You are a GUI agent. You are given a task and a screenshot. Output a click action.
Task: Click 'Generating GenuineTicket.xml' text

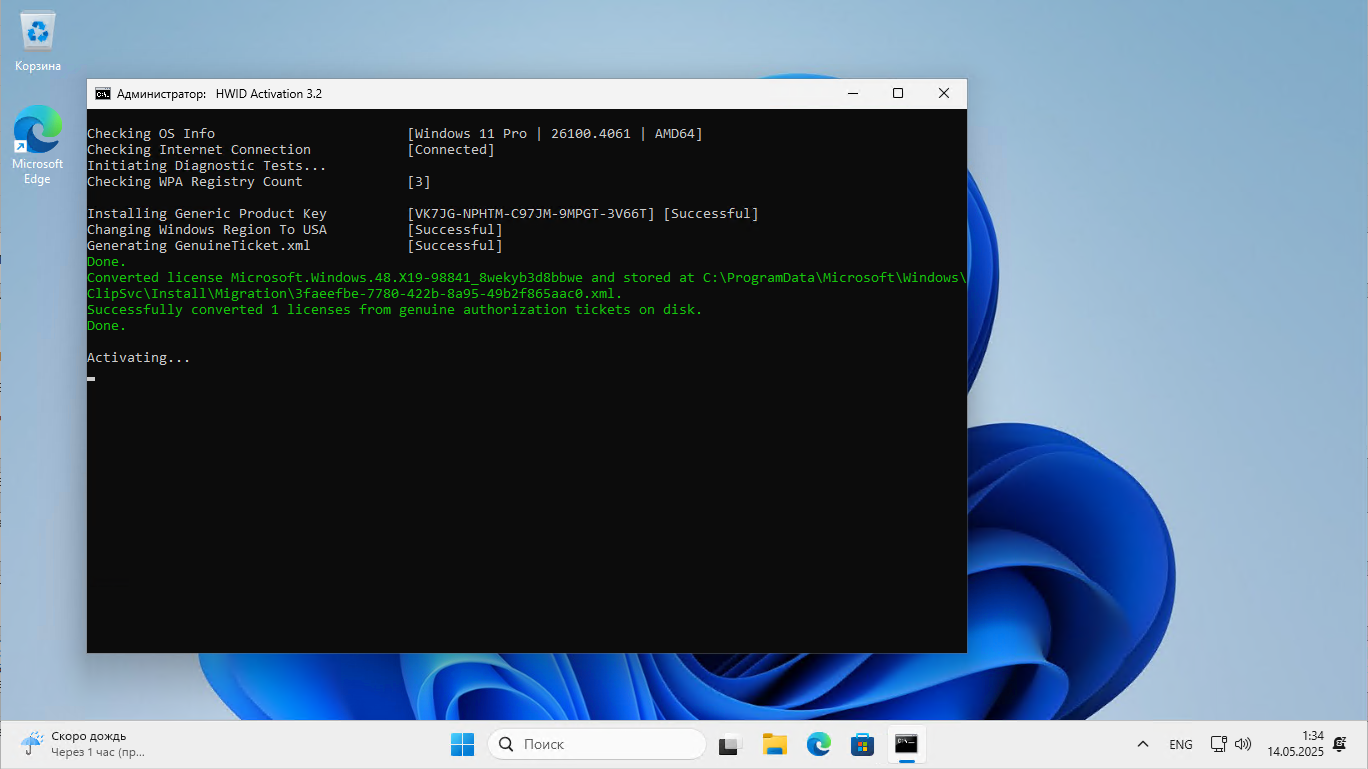[199, 245]
